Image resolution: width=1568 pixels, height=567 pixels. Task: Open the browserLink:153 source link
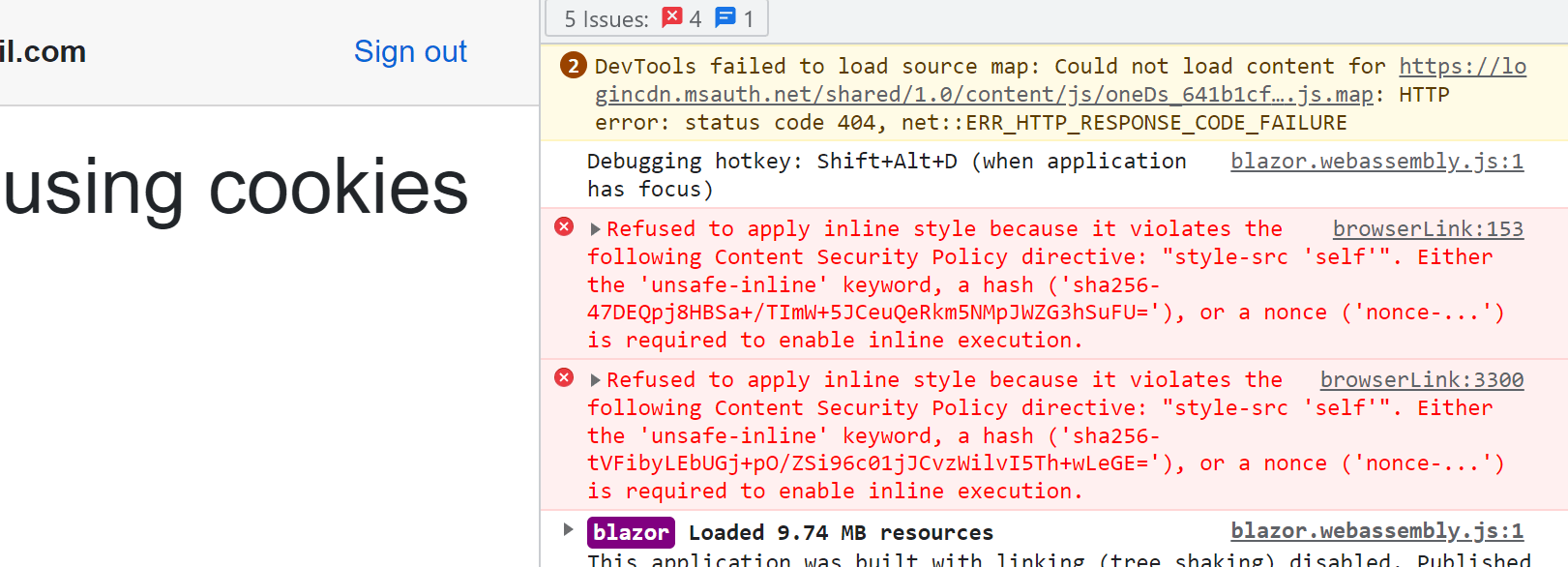(x=1427, y=229)
